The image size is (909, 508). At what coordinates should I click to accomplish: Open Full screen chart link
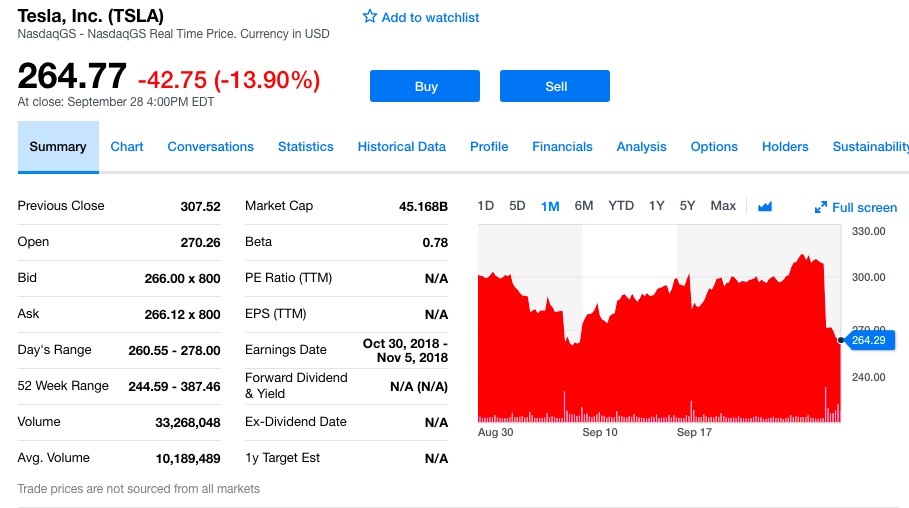pos(864,208)
